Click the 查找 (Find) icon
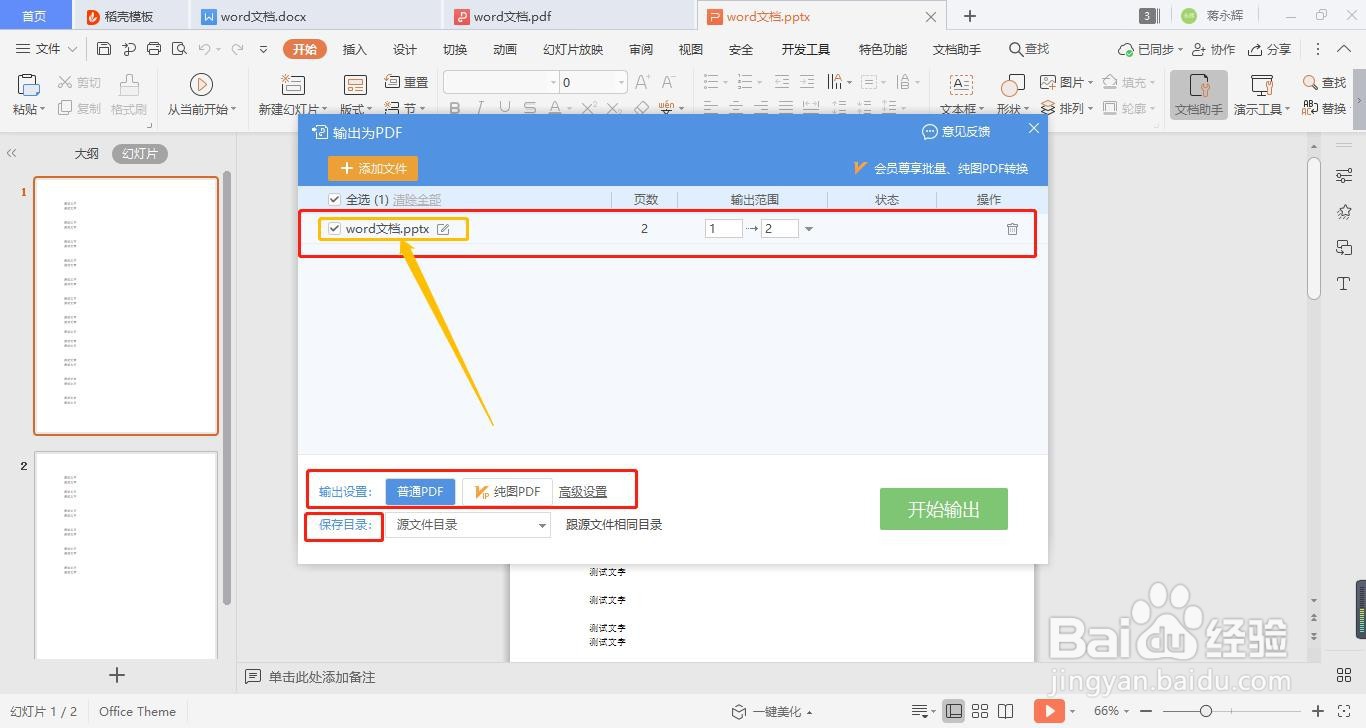The height and width of the screenshot is (728, 1366). pos(1327,84)
